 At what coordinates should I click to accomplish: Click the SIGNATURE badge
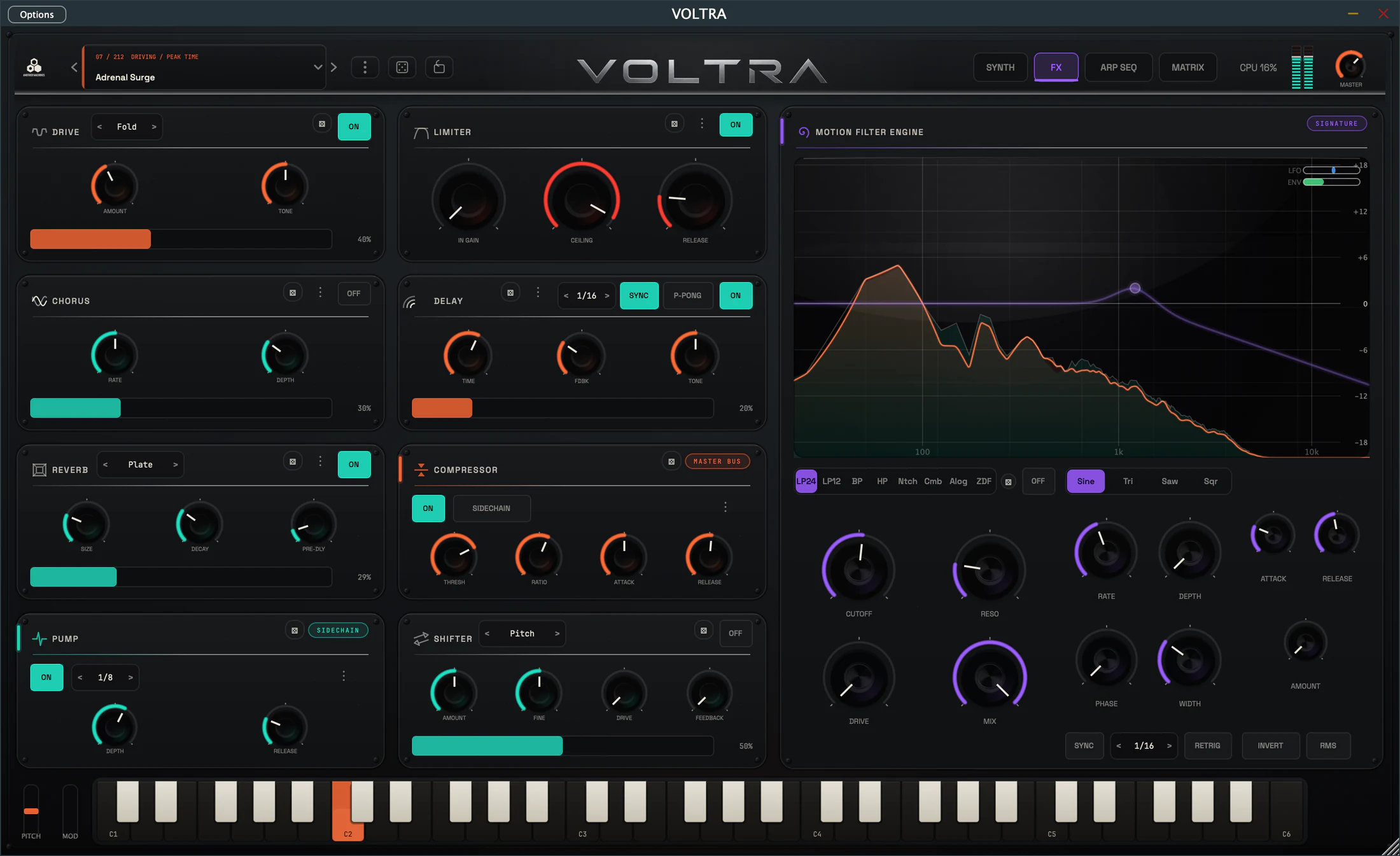(x=1336, y=123)
